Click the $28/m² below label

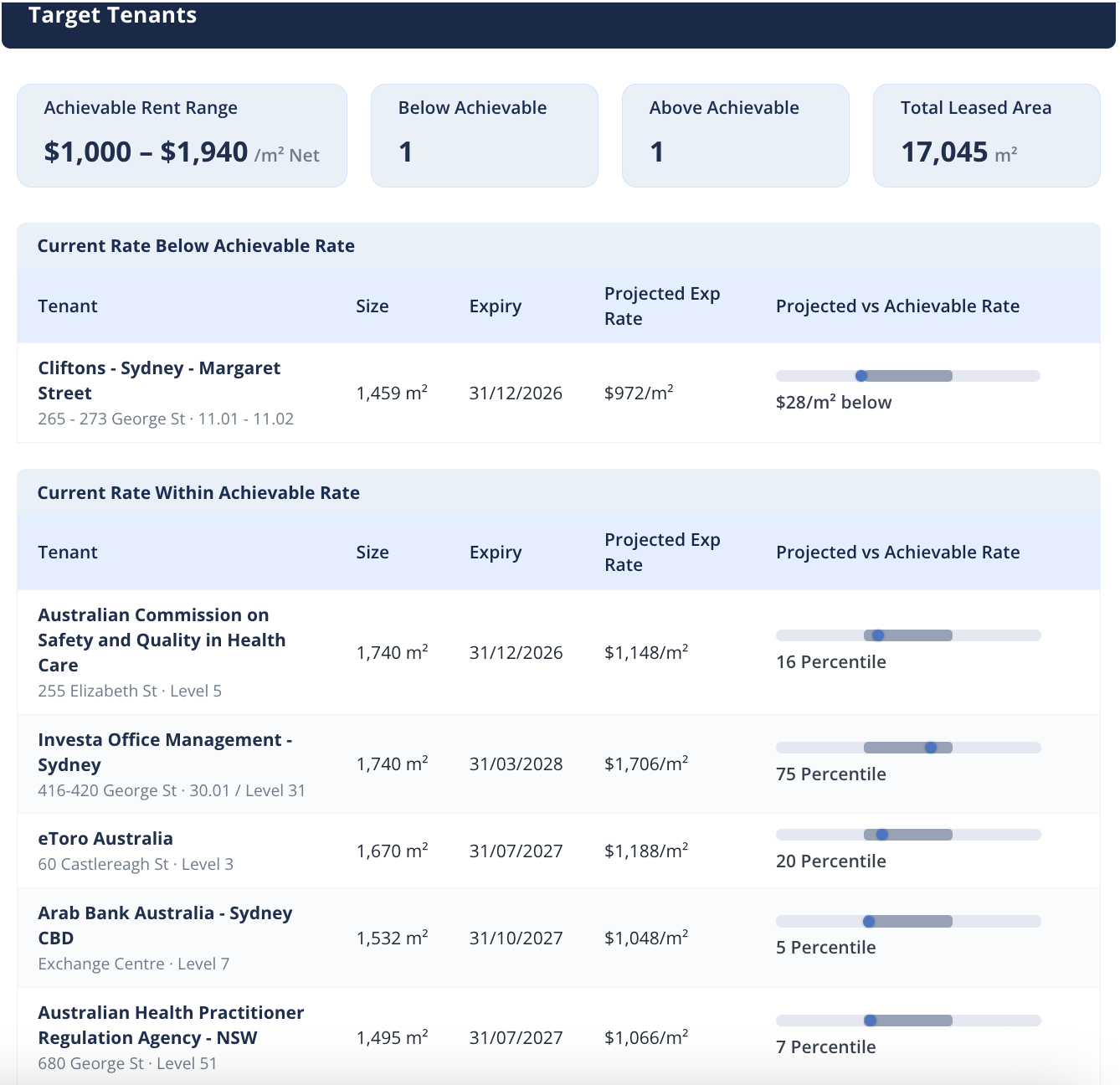(834, 402)
